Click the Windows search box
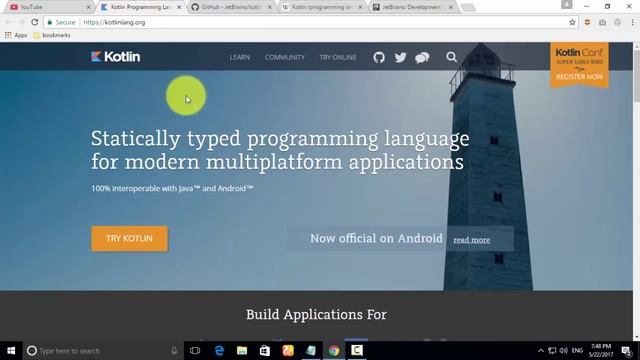The image size is (640, 360). click(x=102, y=351)
